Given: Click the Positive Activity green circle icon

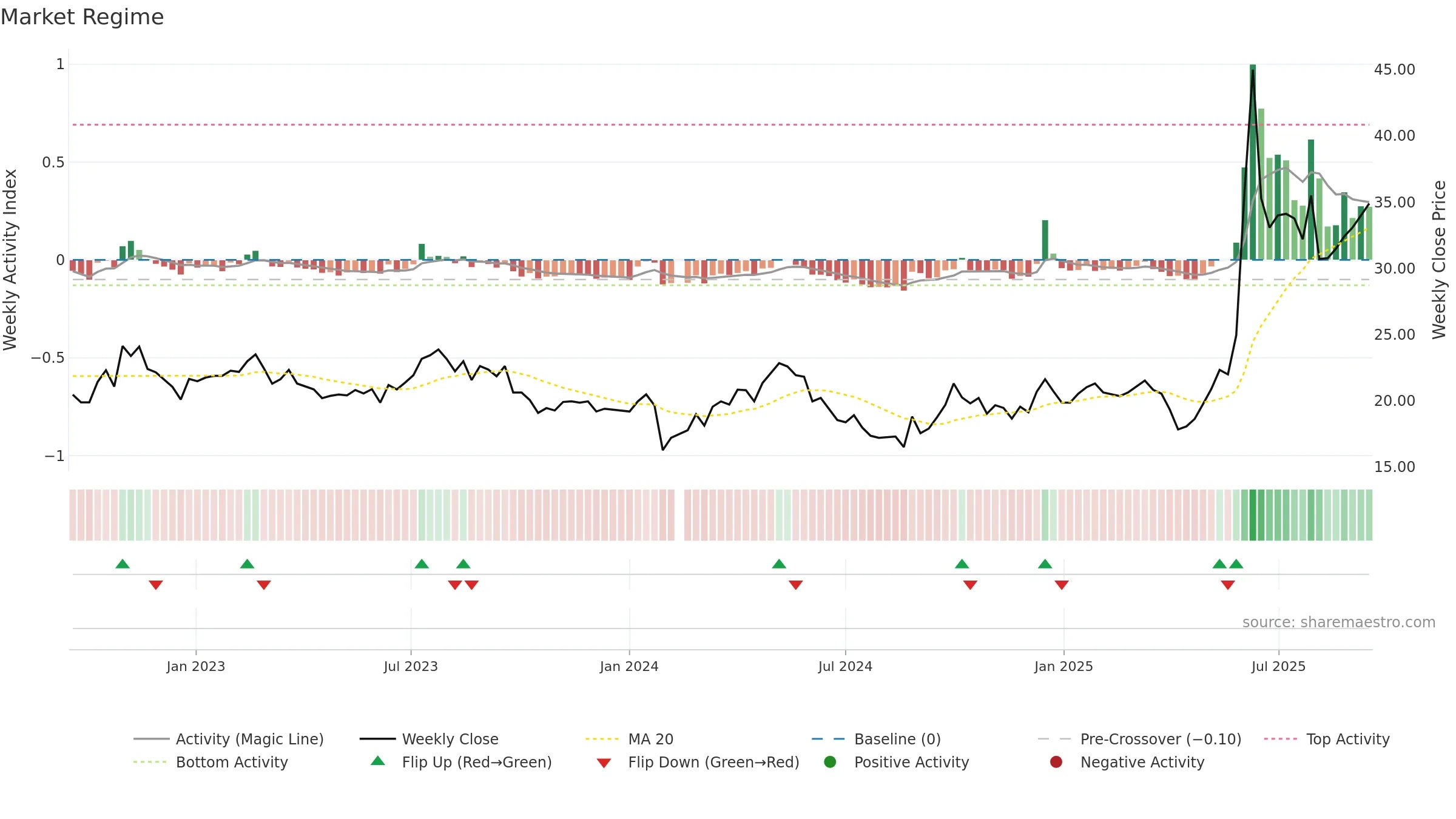Looking at the screenshot, I should click(830, 761).
